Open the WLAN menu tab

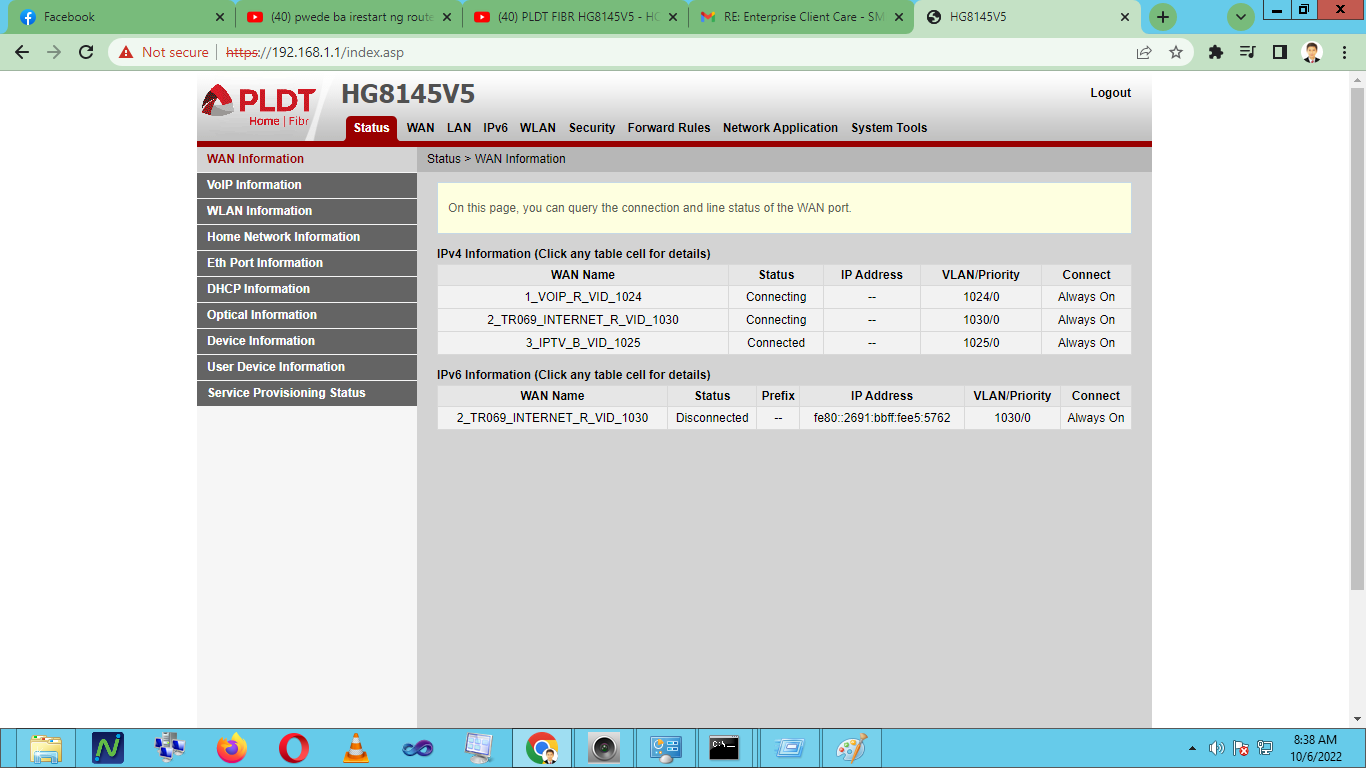pos(537,128)
